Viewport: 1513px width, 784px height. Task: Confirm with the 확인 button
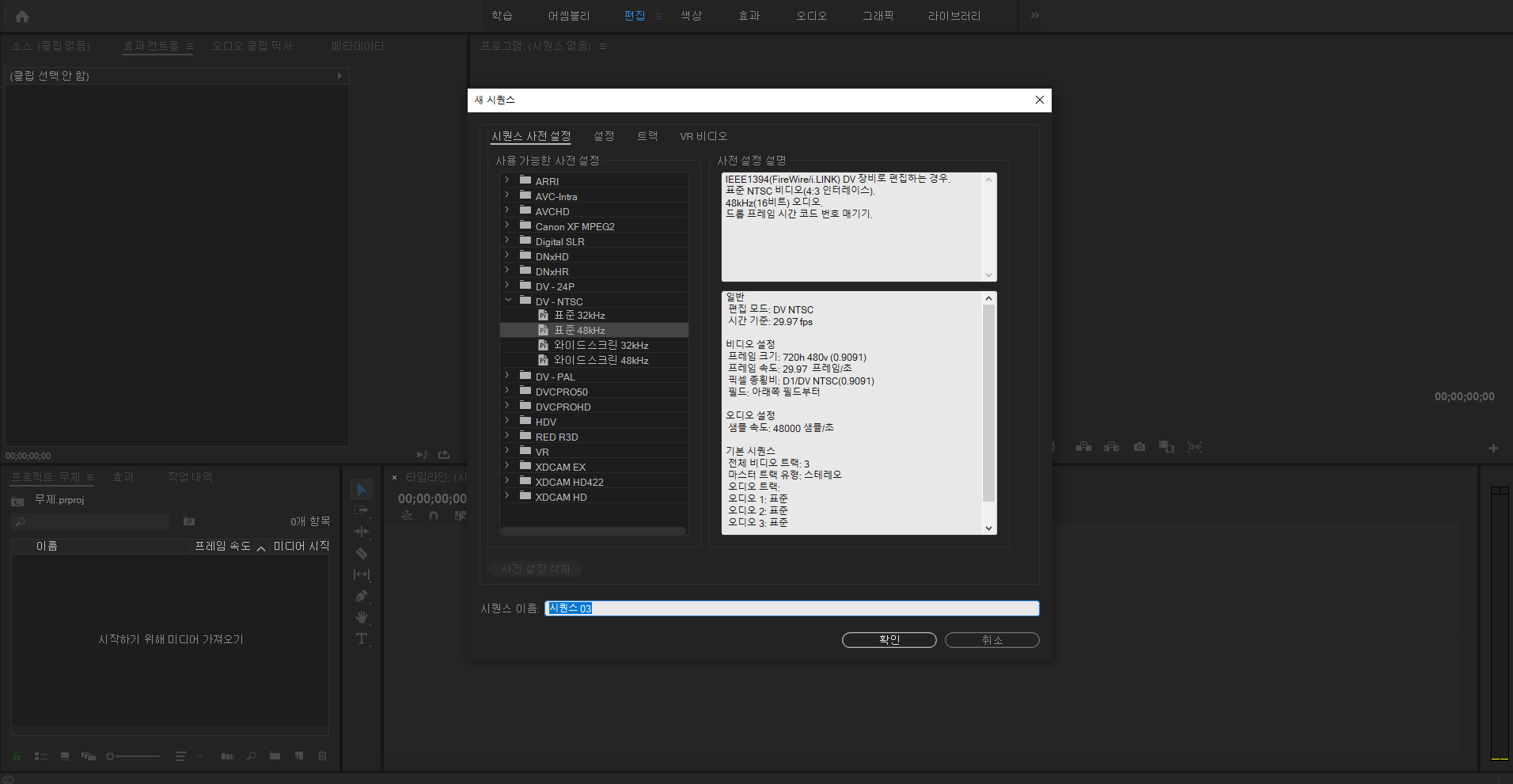coord(889,639)
